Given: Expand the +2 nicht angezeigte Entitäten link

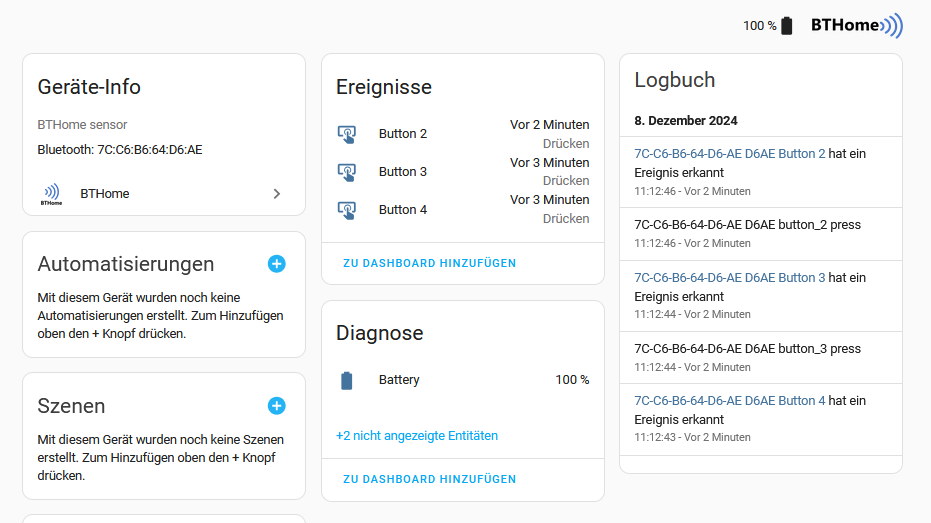Looking at the screenshot, I should (417, 436).
